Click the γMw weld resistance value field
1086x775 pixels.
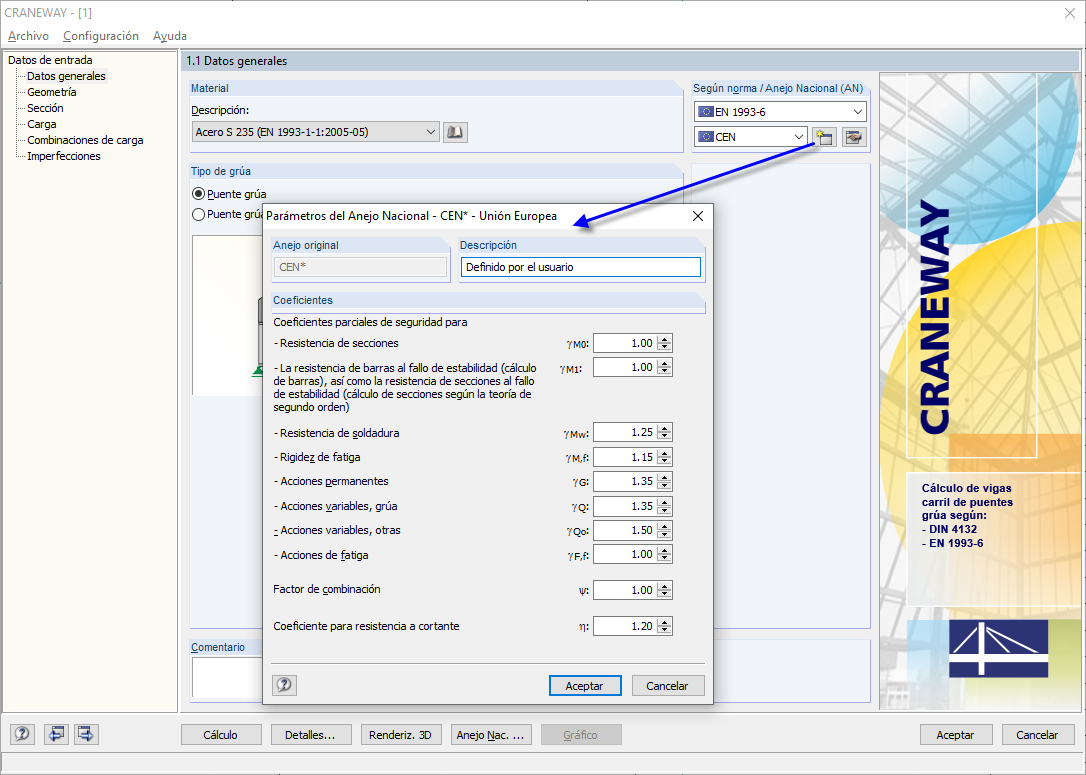[625, 432]
